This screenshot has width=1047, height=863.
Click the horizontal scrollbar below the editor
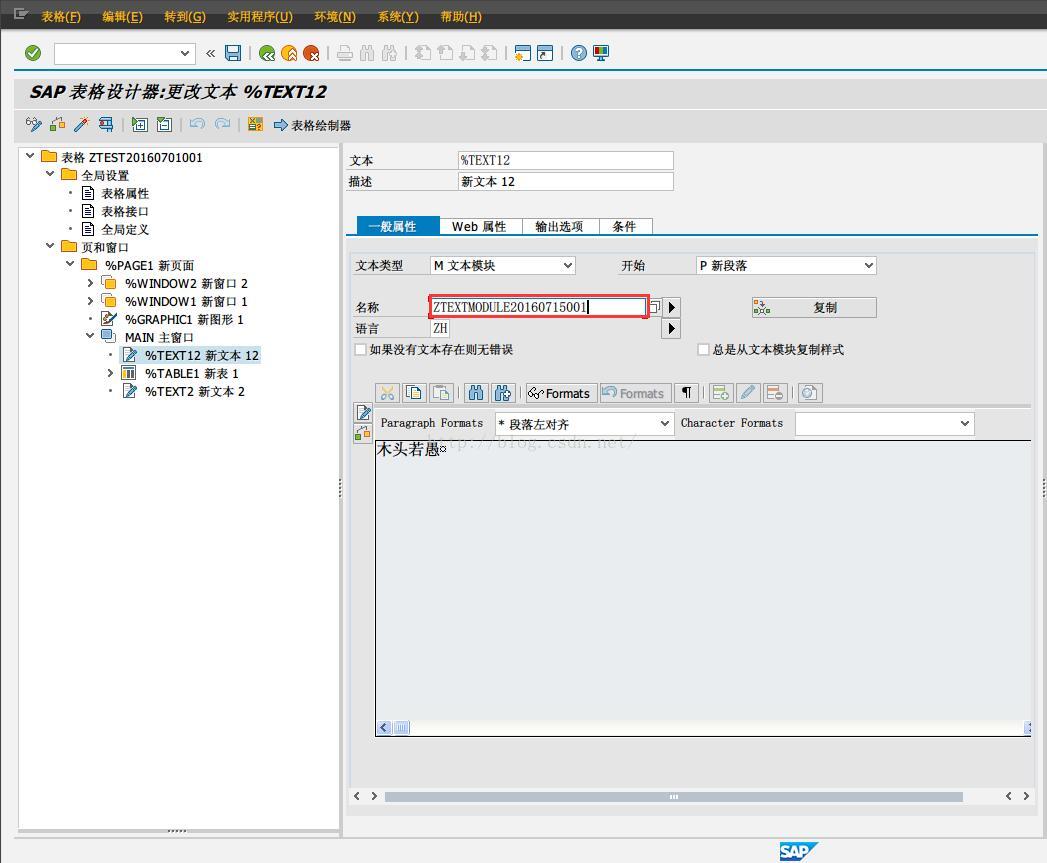click(673, 796)
